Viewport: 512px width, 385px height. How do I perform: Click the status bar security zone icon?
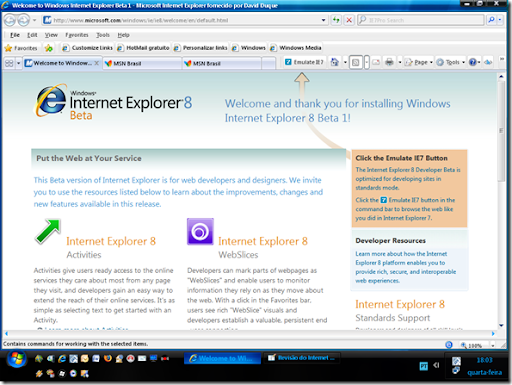pyautogui.click(x=449, y=345)
